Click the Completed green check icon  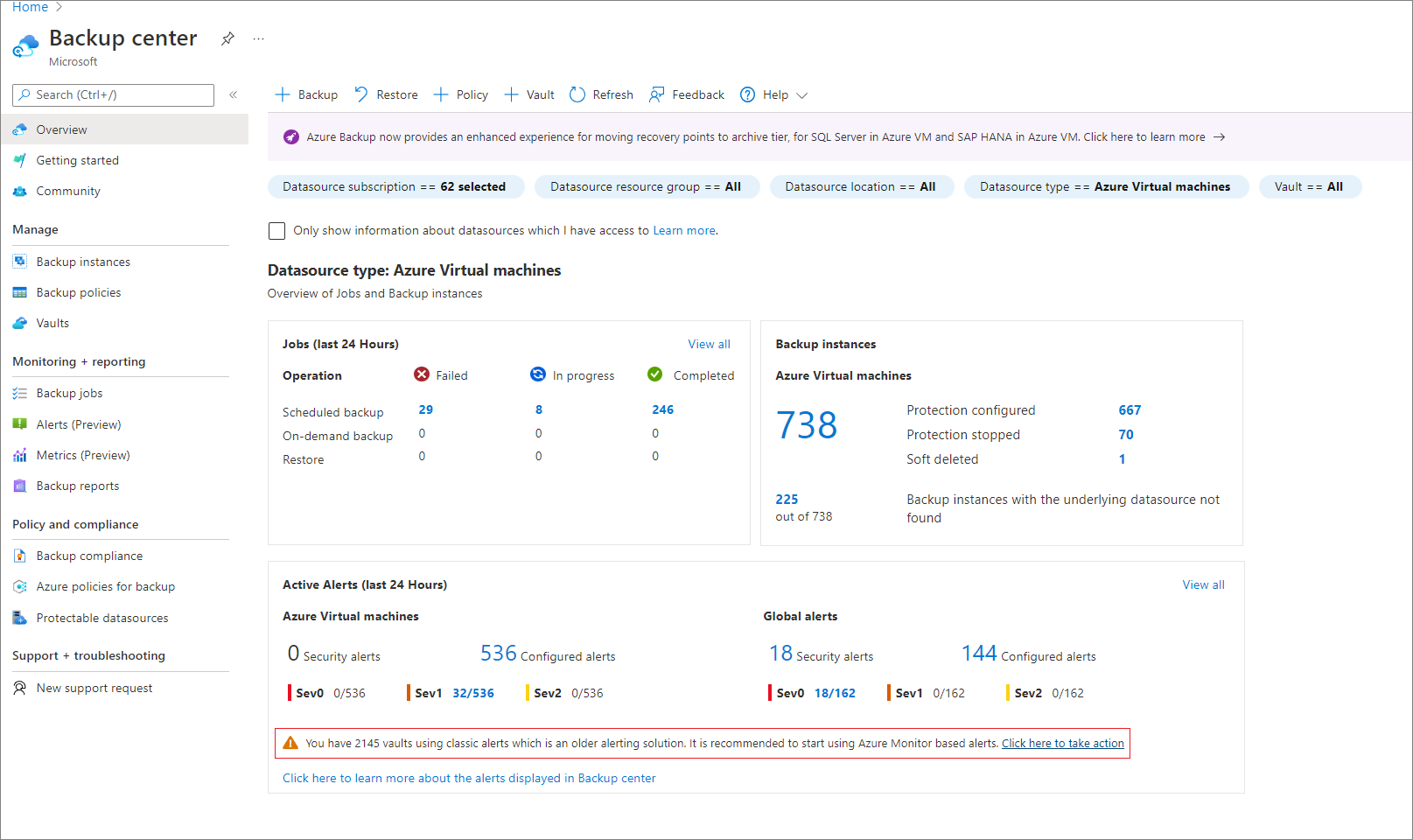click(x=654, y=374)
